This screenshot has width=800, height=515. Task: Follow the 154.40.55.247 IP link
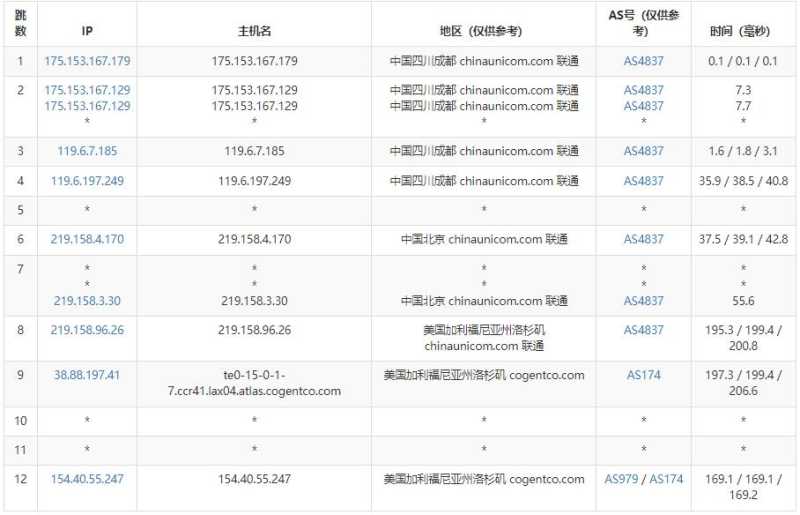click(87, 479)
